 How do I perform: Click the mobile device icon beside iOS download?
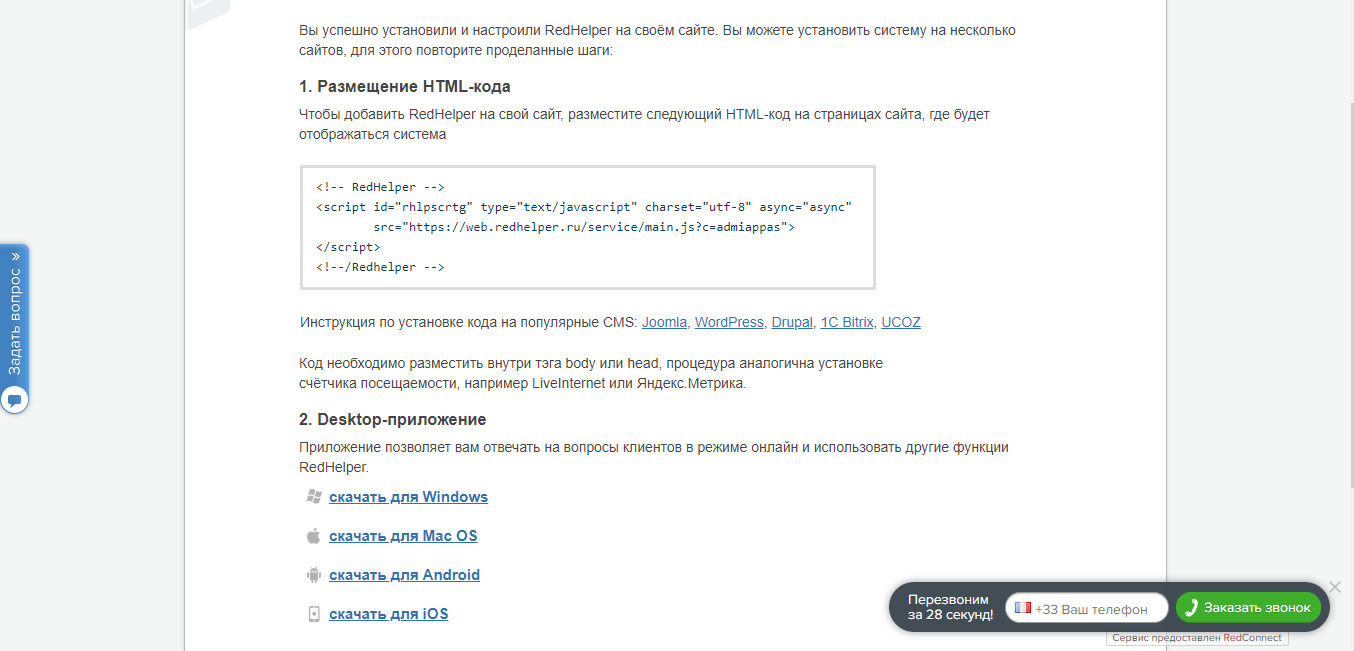[x=313, y=613]
